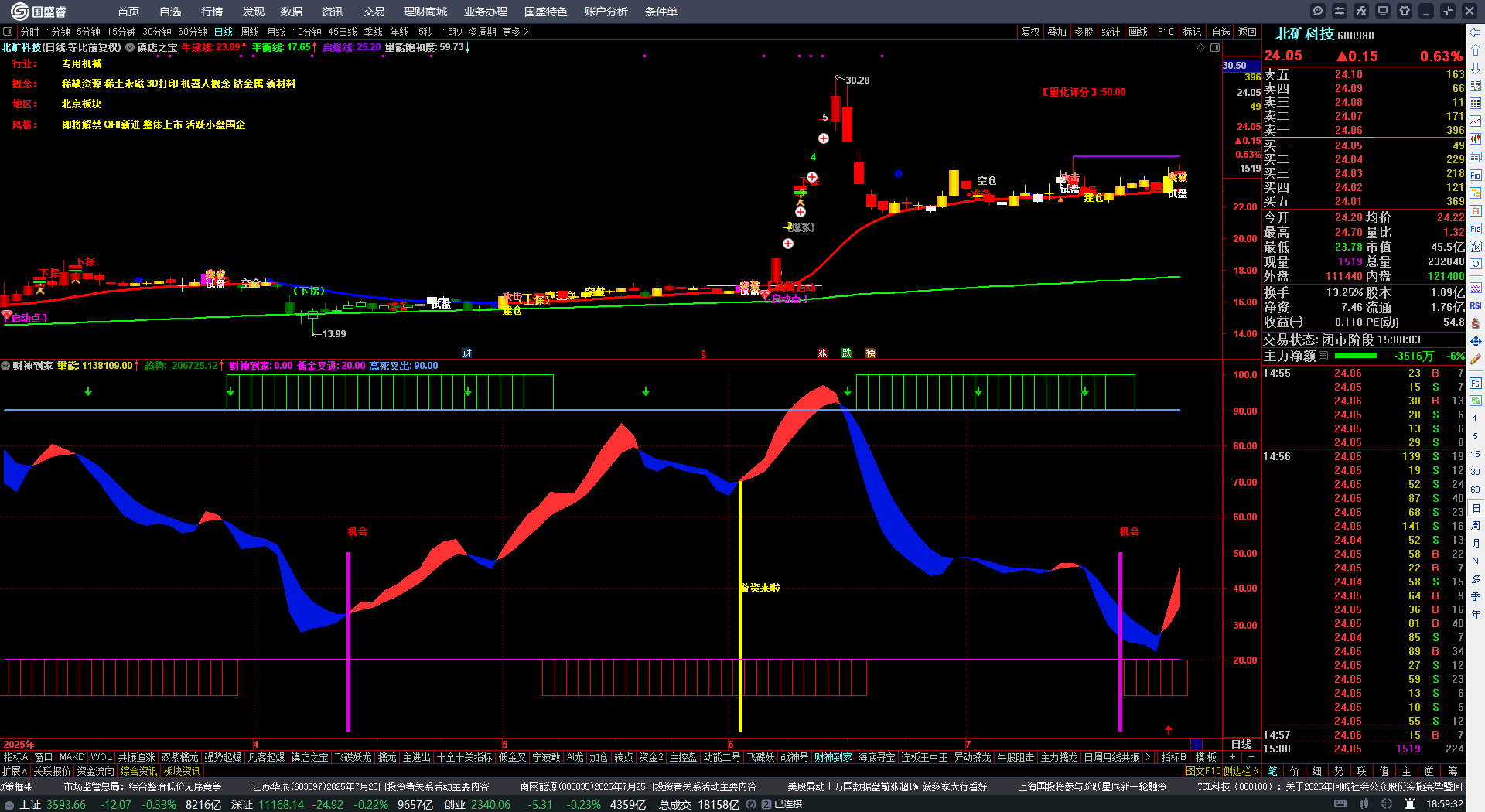This screenshot has height=812, width=1485.
Task: Expand the 扩展 panel at bottom left
Action: (15, 771)
